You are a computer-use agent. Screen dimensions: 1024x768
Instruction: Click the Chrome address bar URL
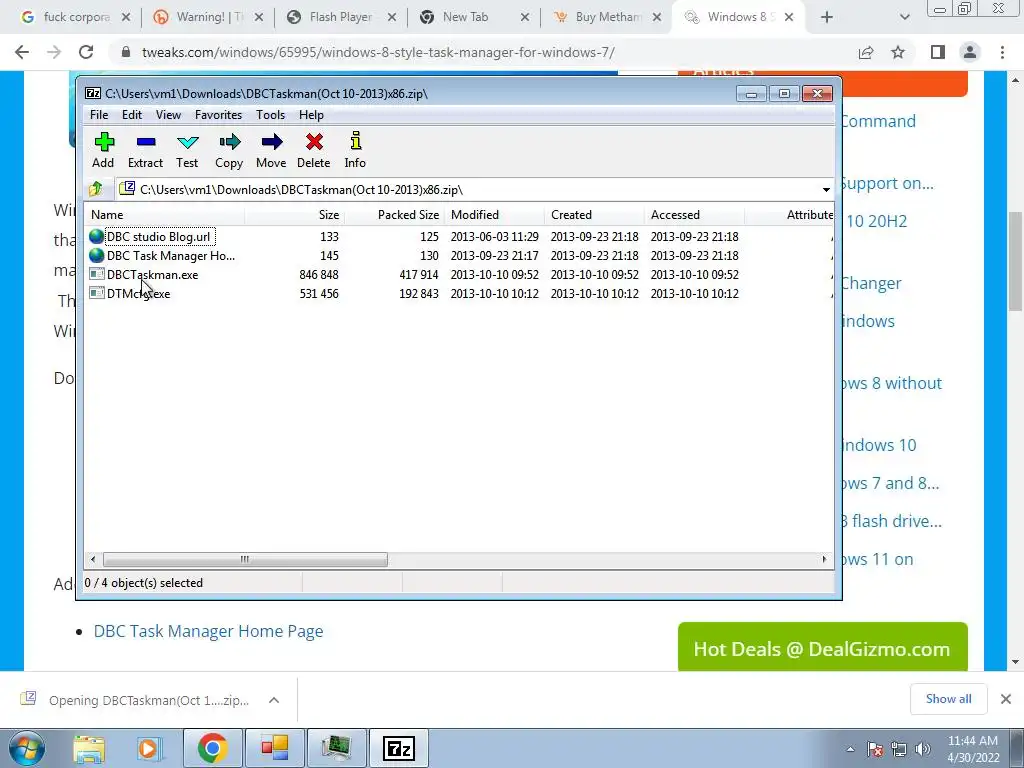pos(378,52)
